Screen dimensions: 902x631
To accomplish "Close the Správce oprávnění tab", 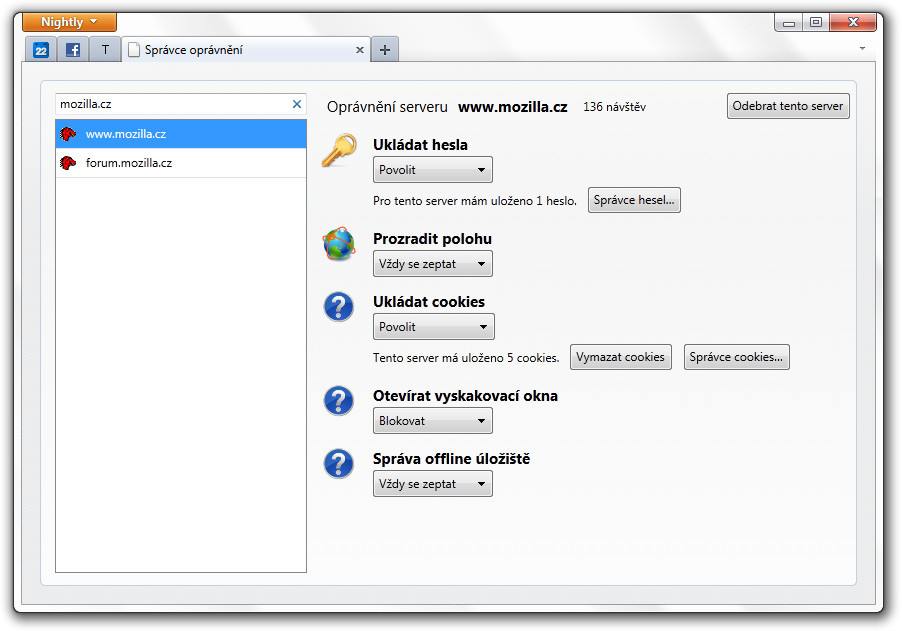I will [x=360, y=50].
